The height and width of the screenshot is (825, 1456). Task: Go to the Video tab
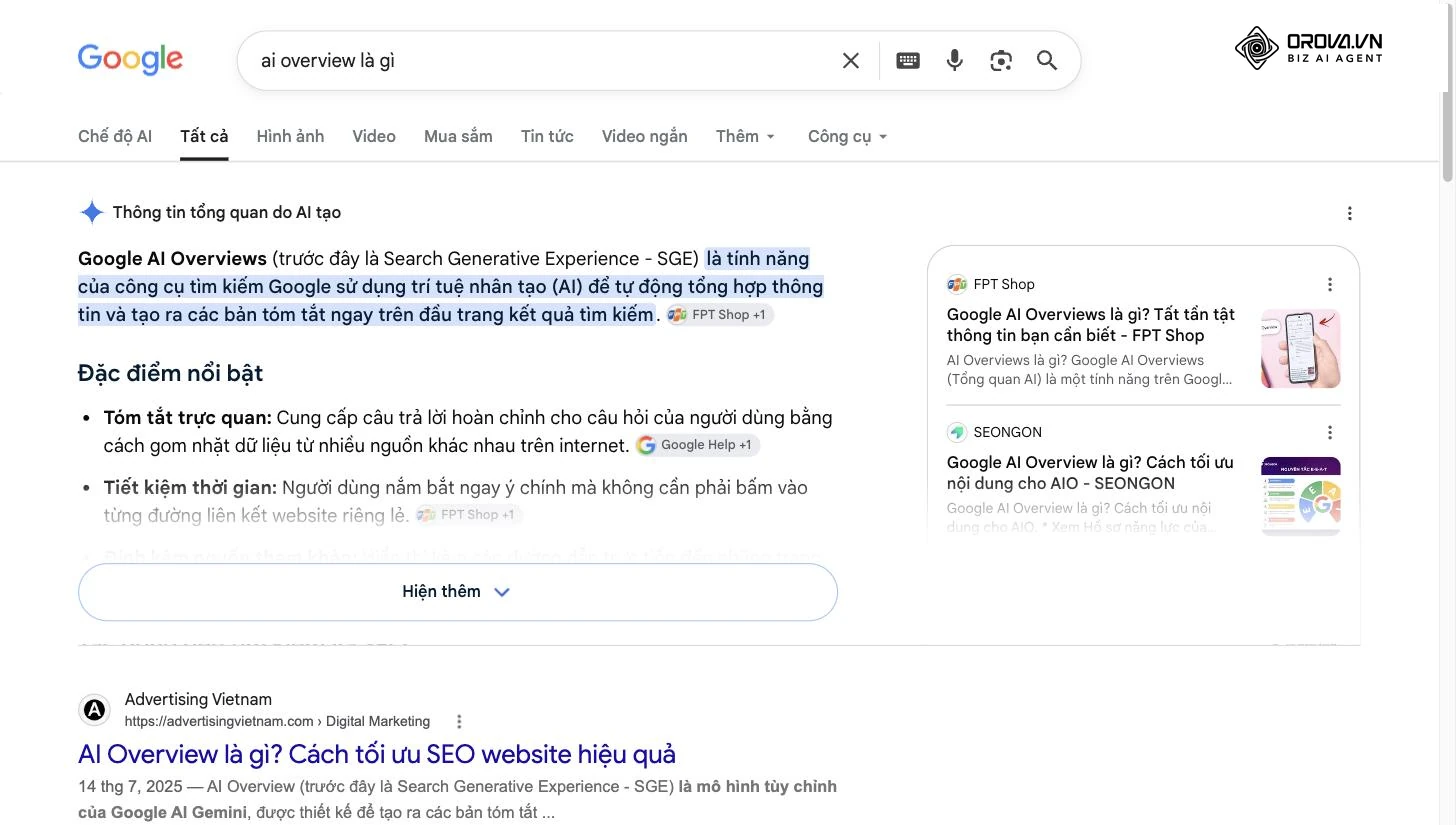[x=374, y=136]
